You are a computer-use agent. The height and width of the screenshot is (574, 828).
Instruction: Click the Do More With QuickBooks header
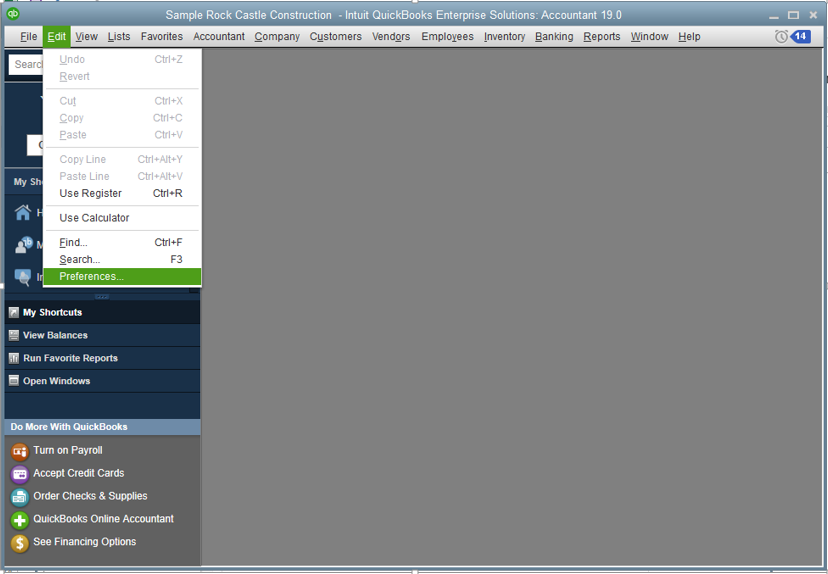click(102, 427)
